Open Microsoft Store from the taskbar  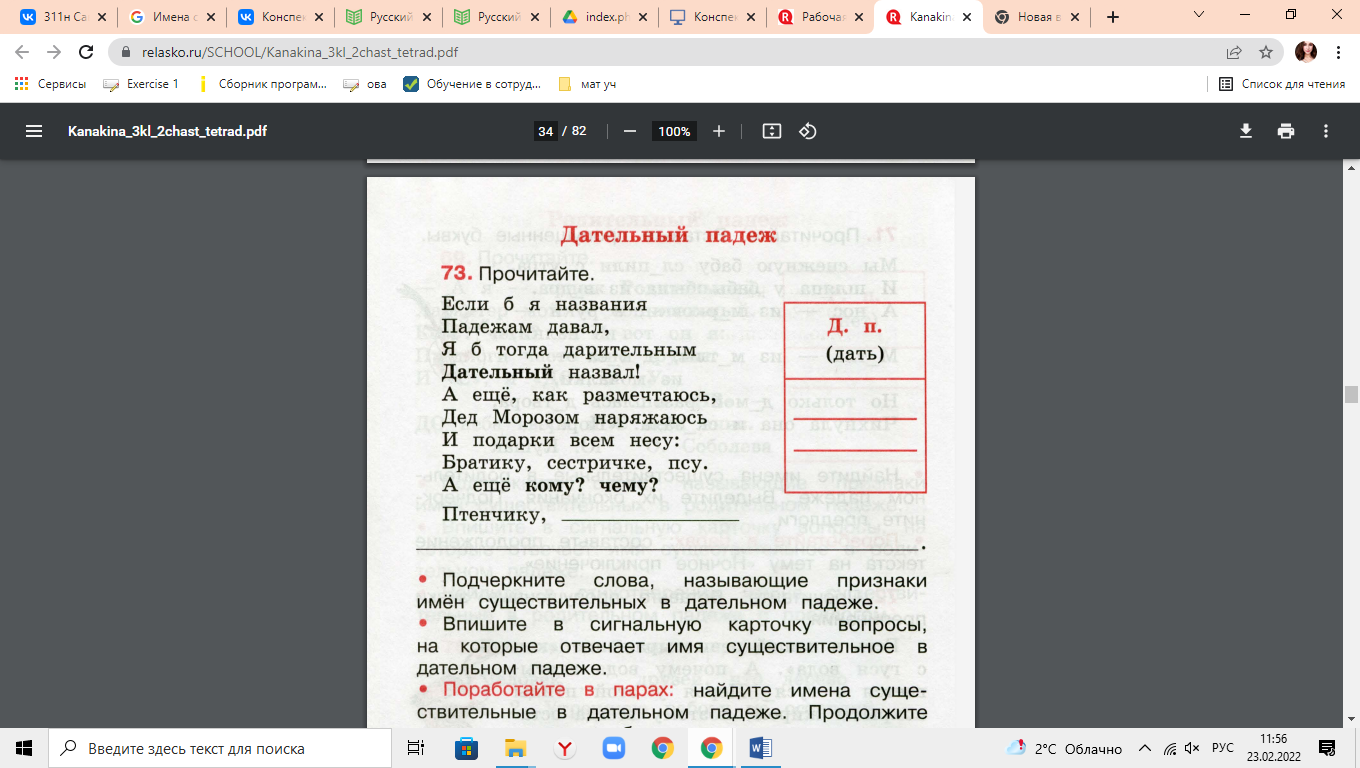[466, 748]
